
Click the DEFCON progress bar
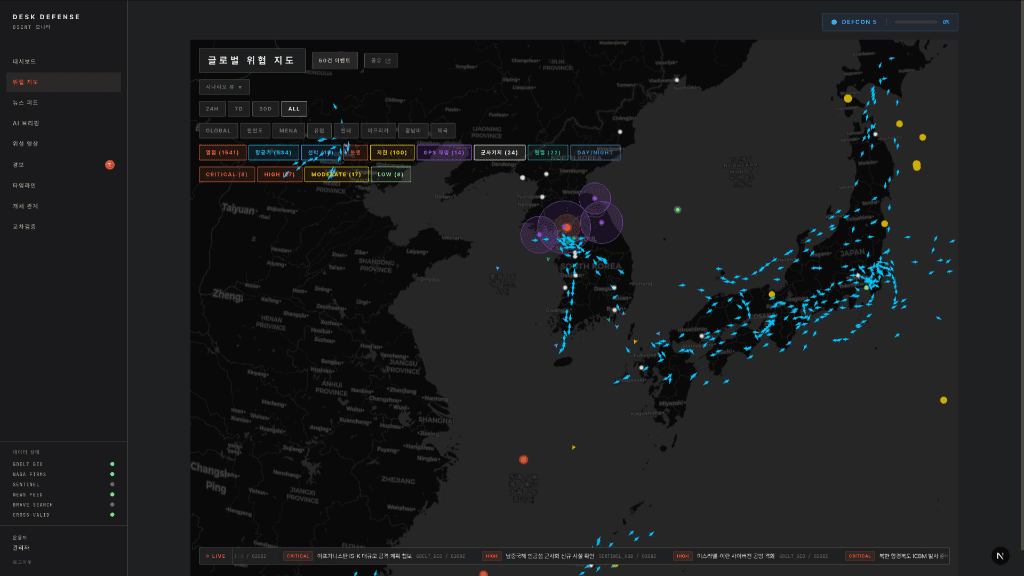pos(915,22)
